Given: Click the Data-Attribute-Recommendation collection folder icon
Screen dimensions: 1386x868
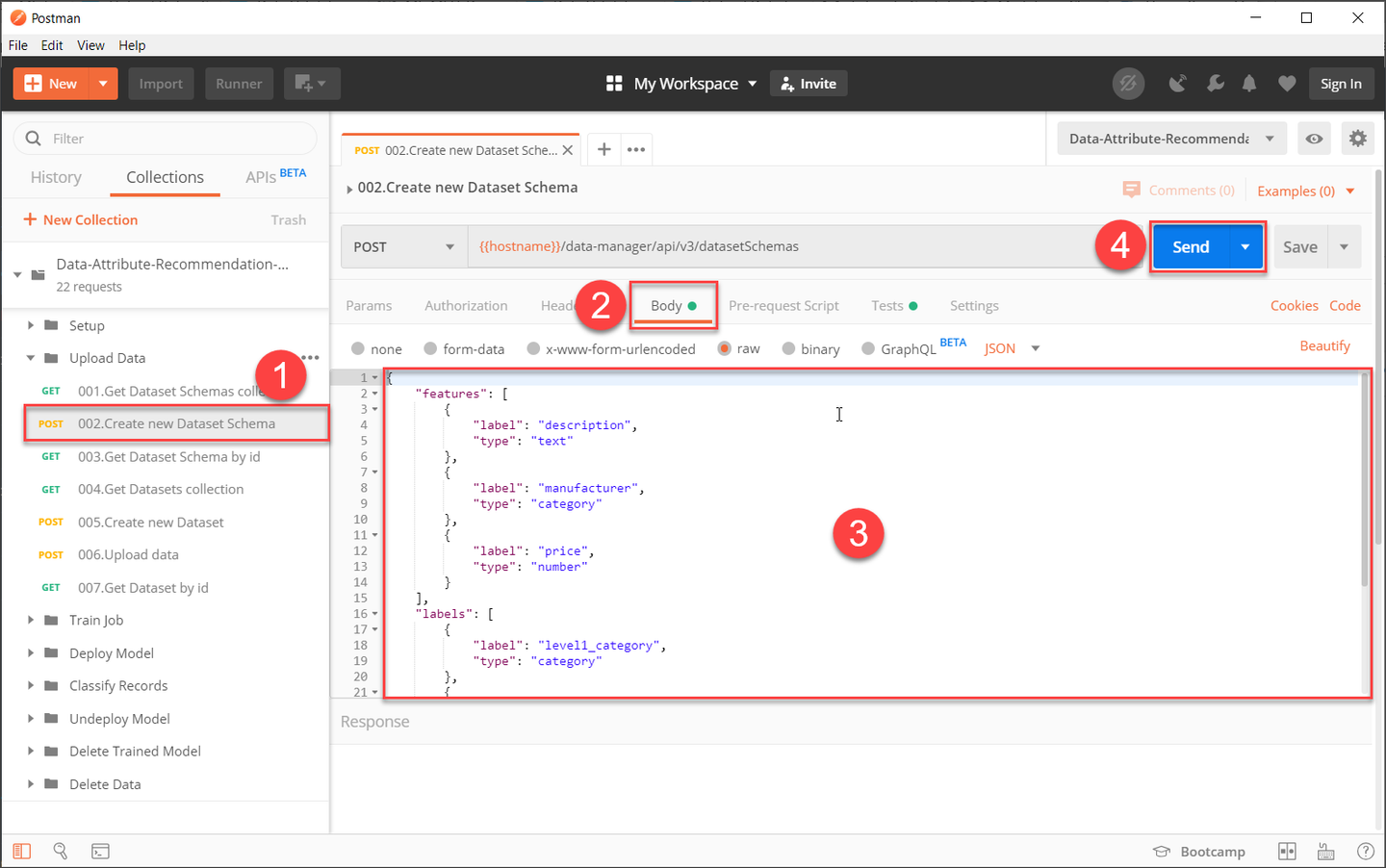Looking at the screenshot, I should 38,274.
